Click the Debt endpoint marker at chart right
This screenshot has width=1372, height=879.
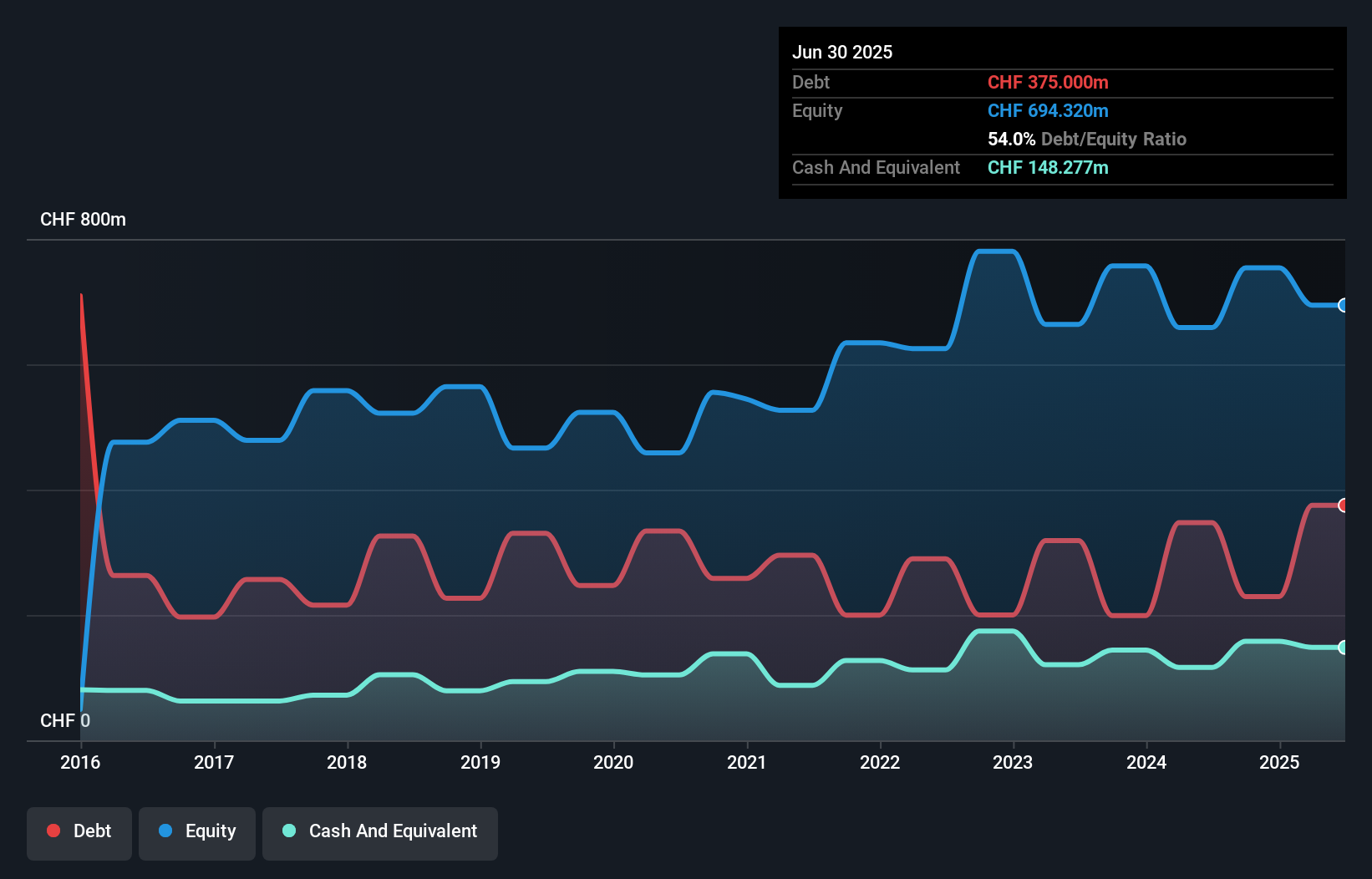(1343, 504)
